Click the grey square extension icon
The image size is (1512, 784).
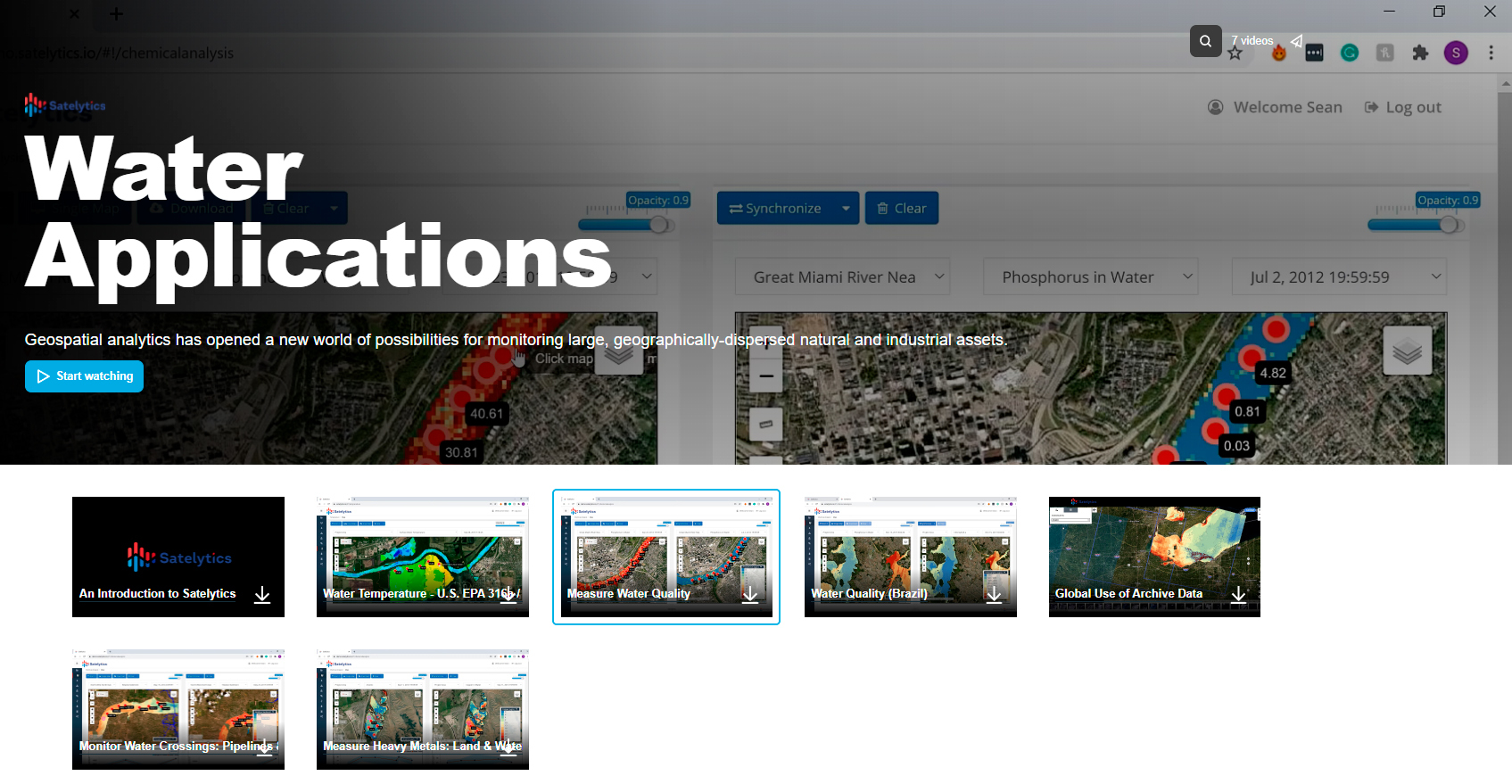coord(1384,53)
